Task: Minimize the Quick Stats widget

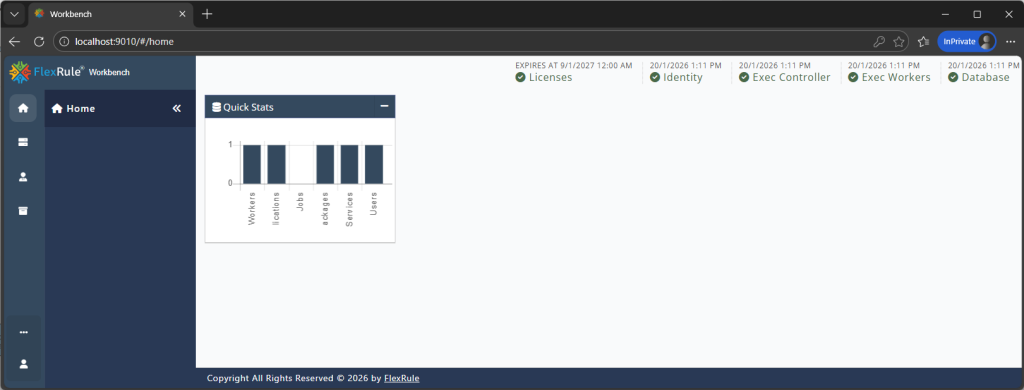Action: [385, 106]
